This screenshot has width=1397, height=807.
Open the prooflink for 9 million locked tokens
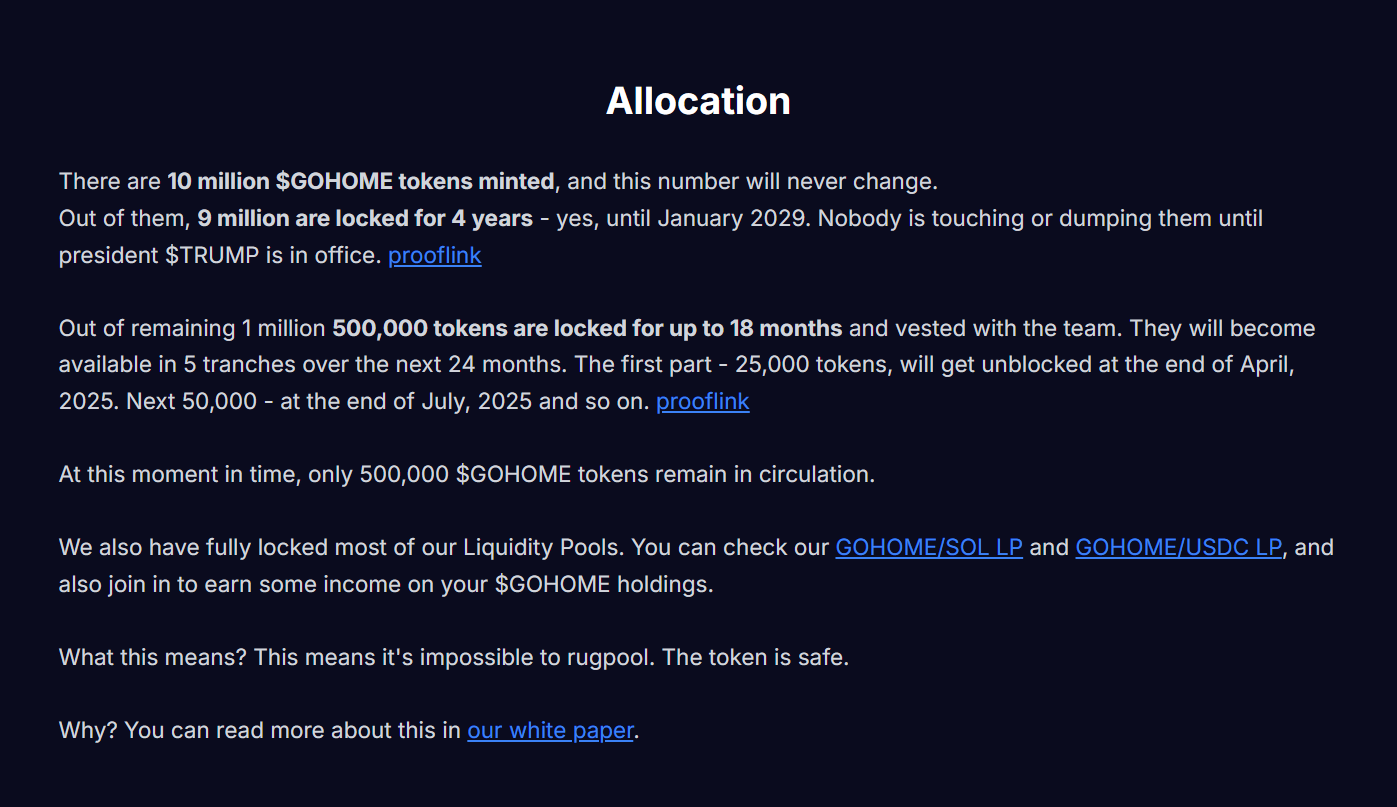pyautogui.click(x=435, y=255)
